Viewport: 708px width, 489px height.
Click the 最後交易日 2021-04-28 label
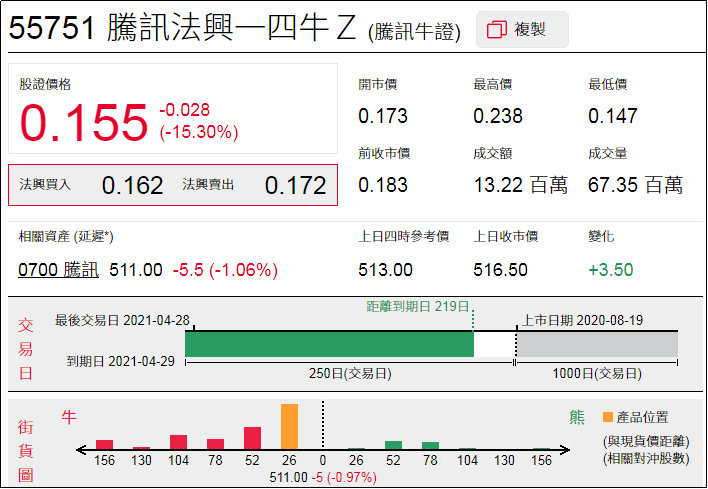click(122, 321)
